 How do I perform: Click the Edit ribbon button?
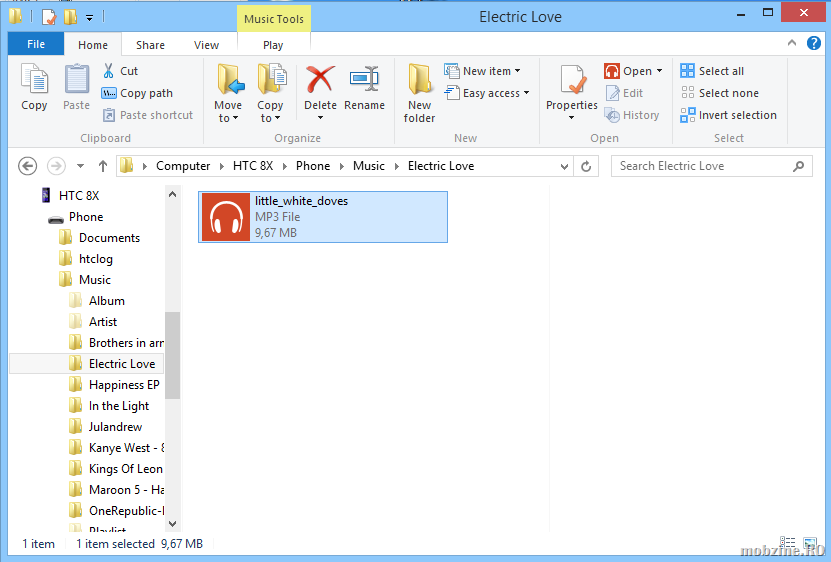(624, 93)
